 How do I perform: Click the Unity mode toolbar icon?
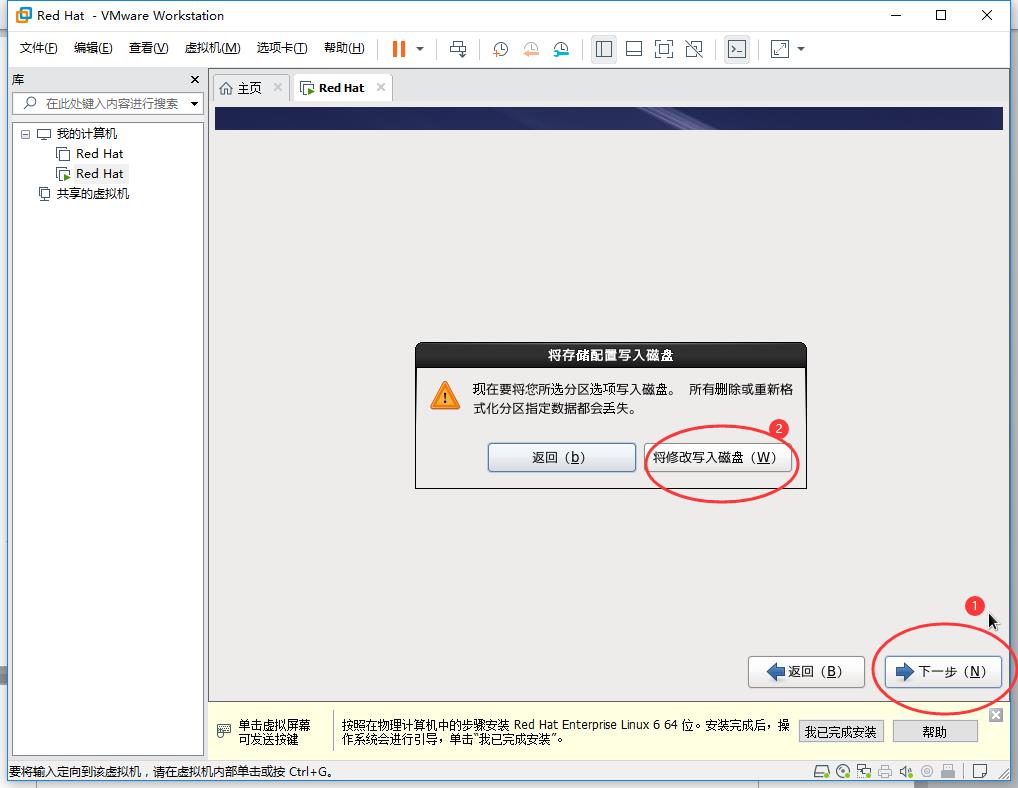tap(694, 49)
